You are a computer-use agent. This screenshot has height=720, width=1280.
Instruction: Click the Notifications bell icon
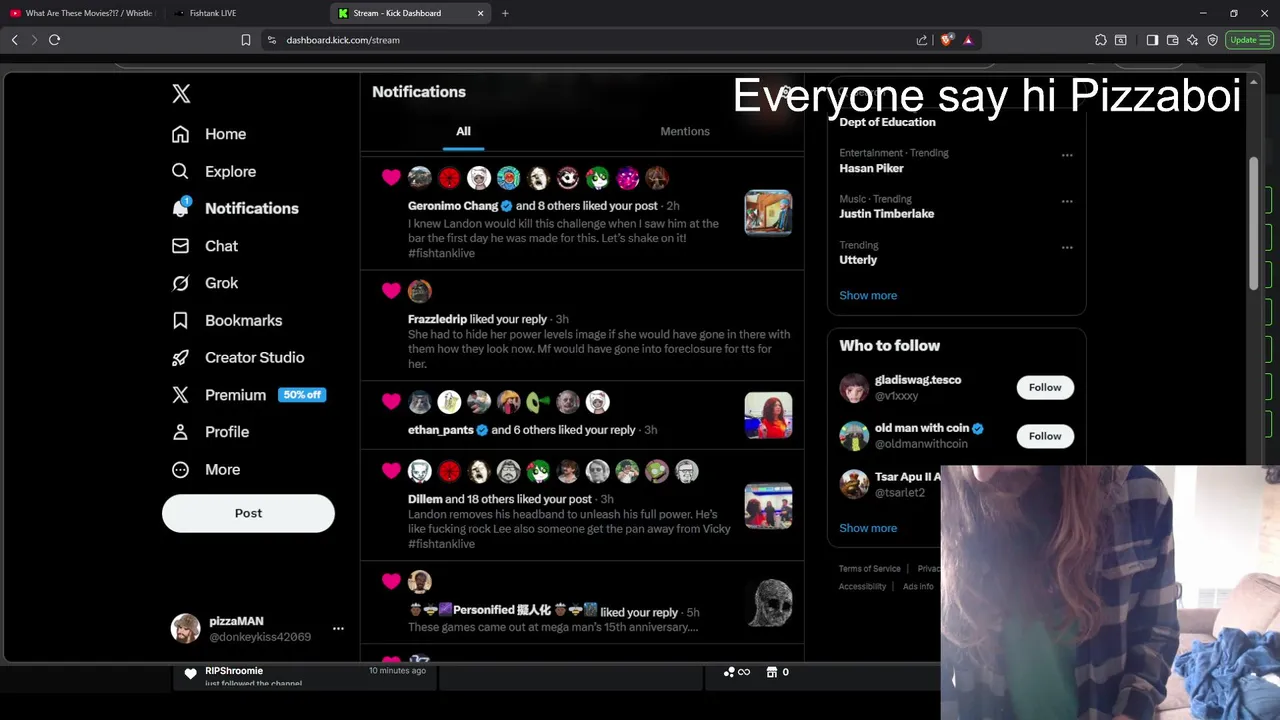coord(180,208)
